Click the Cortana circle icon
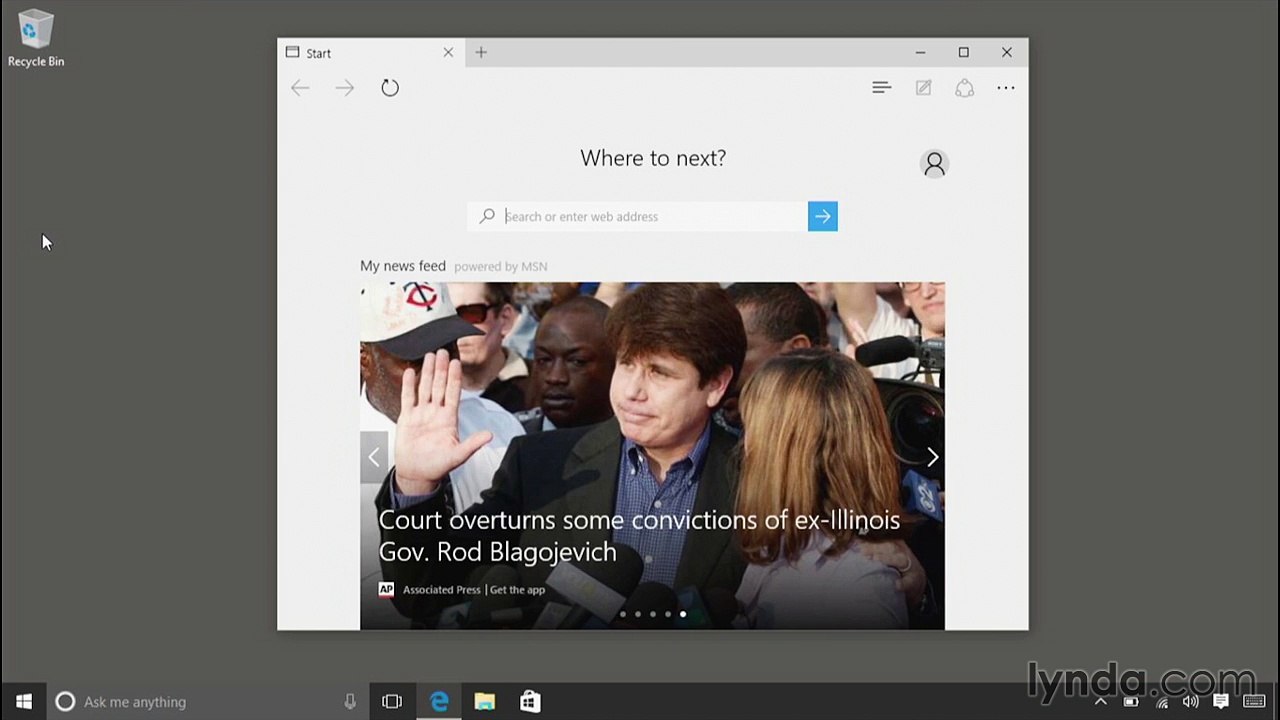 click(x=65, y=702)
